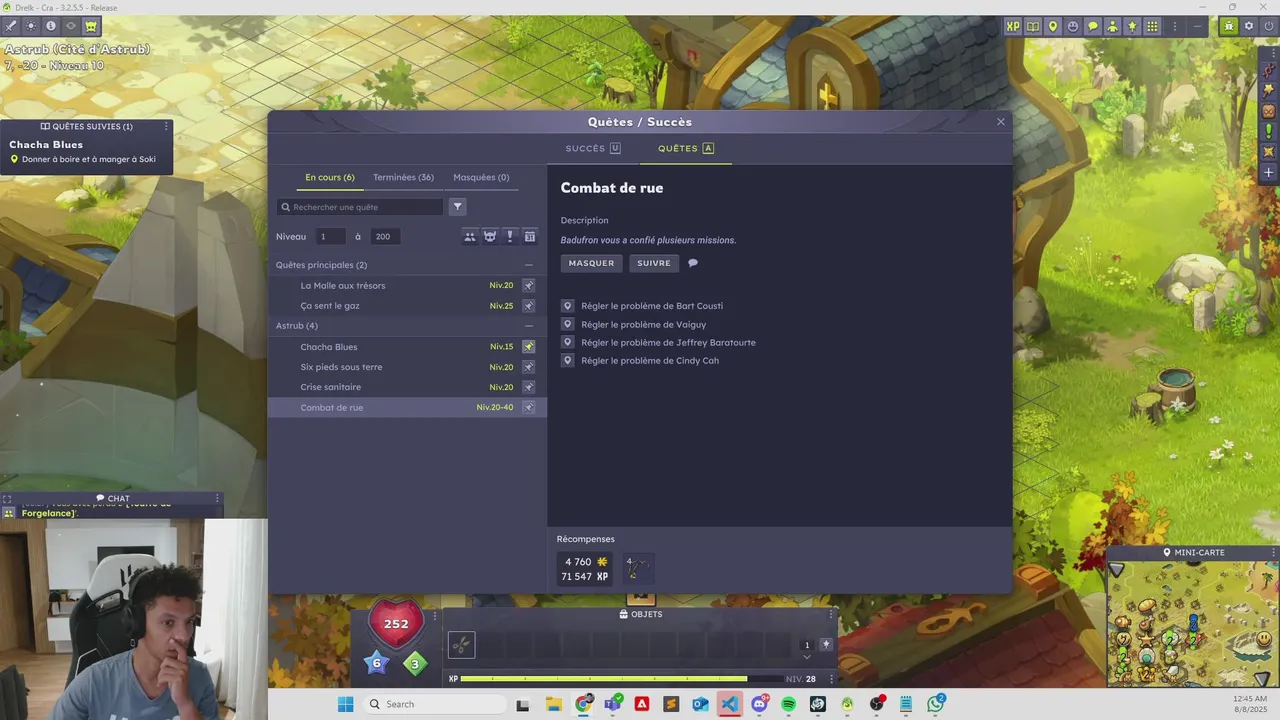Click the item reward icon in Récompenses
1280x720 pixels.
click(637, 569)
